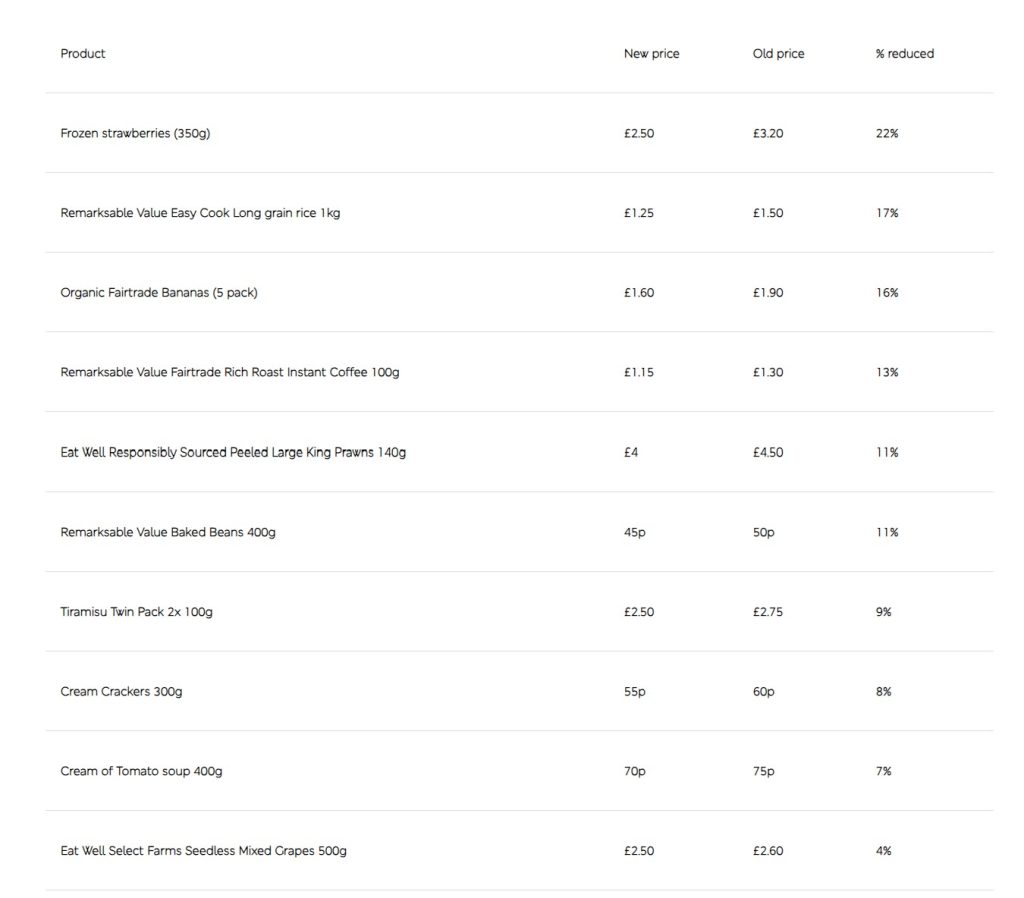Select the £3.20 old price value
Screen dimensions: 1024x898
[768, 133]
